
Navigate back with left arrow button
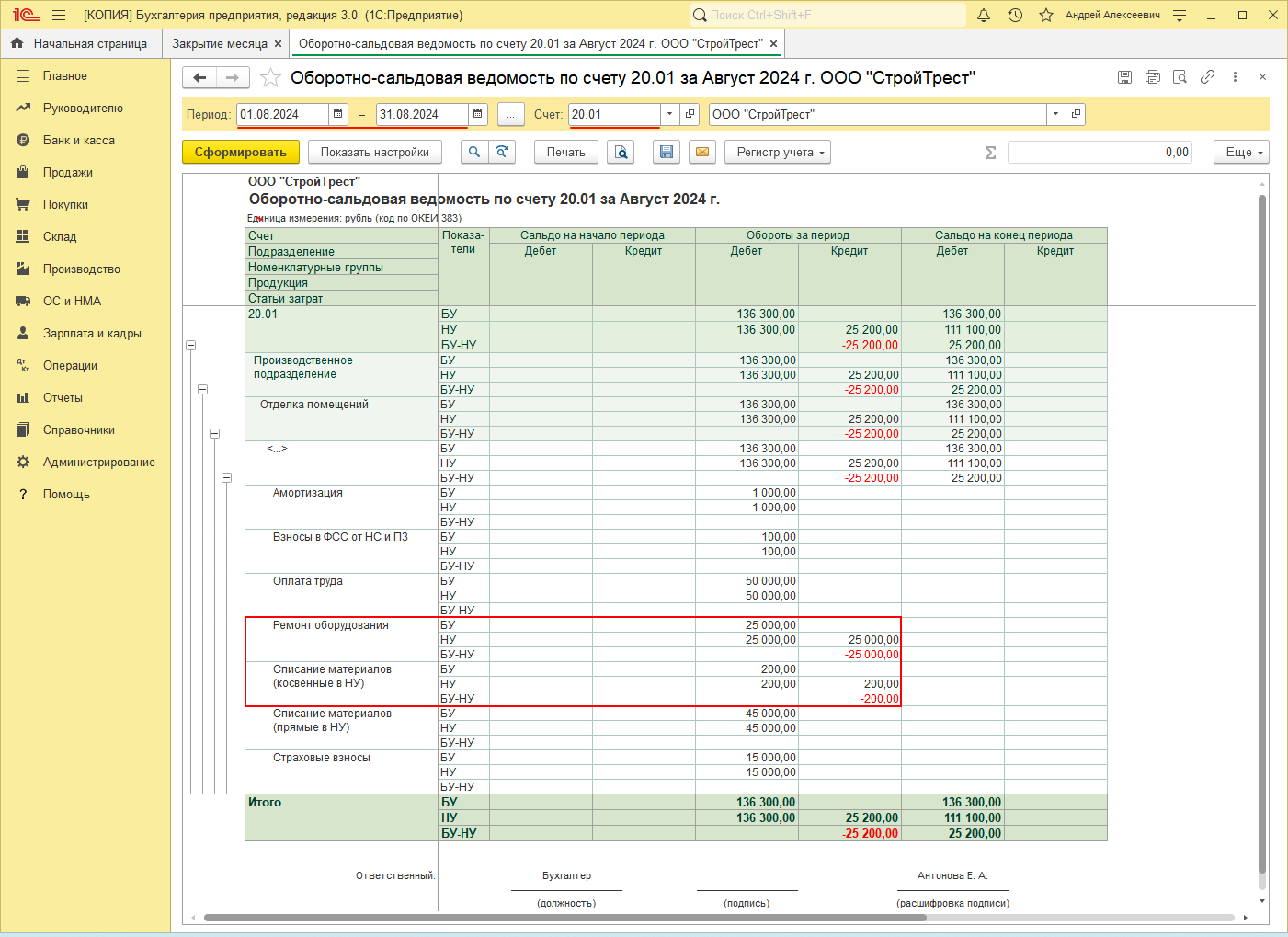pyautogui.click(x=199, y=78)
